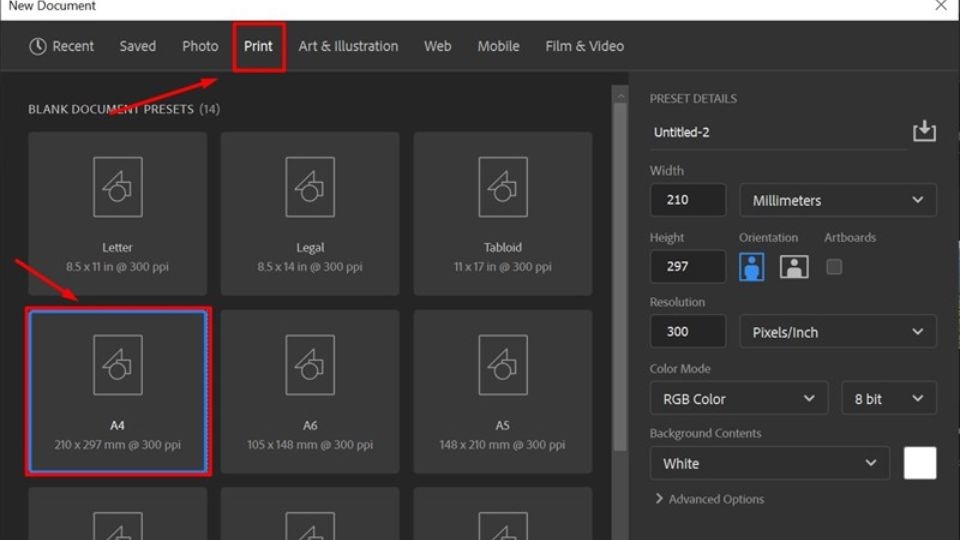Set portrait orientation
Image resolution: width=960 pixels, height=540 pixels.
(752, 267)
